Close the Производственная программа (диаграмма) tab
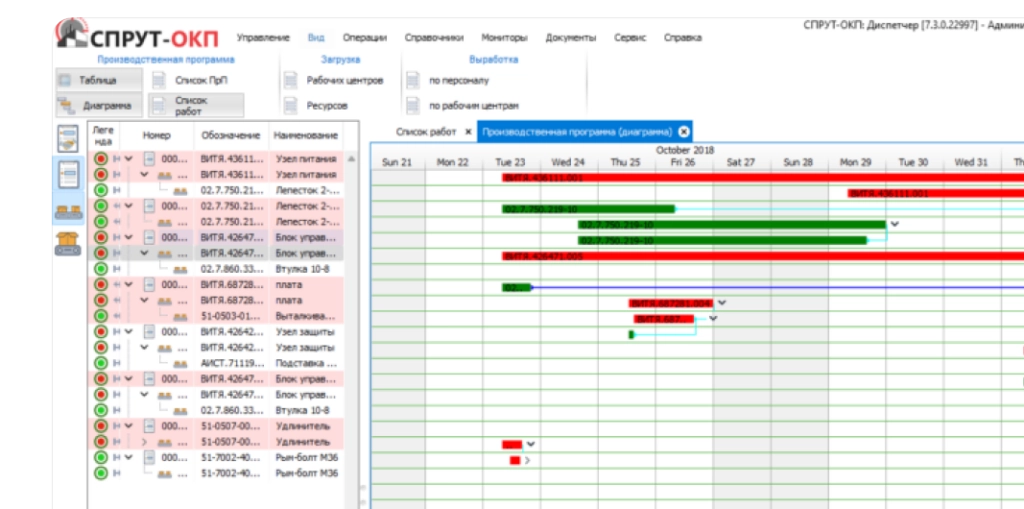Screen dimensions: 1024x509 pos(683,131)
